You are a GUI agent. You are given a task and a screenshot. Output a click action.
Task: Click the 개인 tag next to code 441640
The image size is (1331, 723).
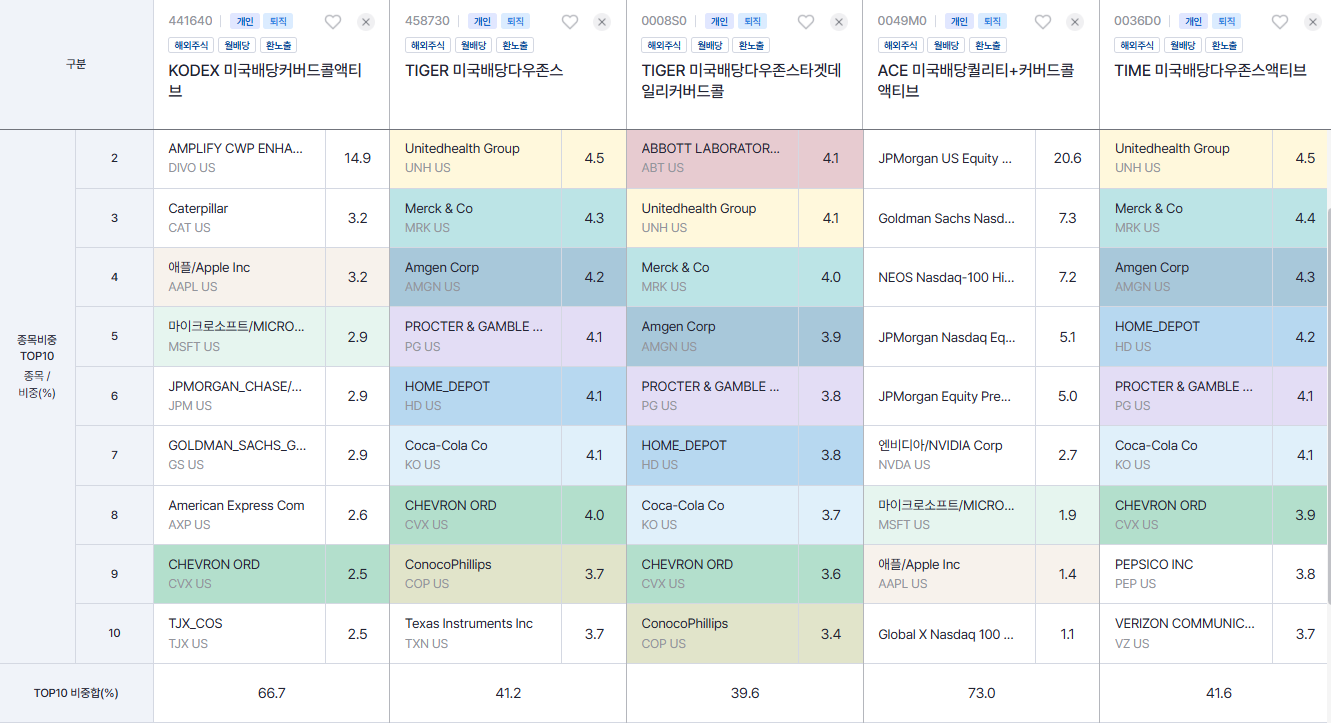pyautogui.click(x=244, y=21)
